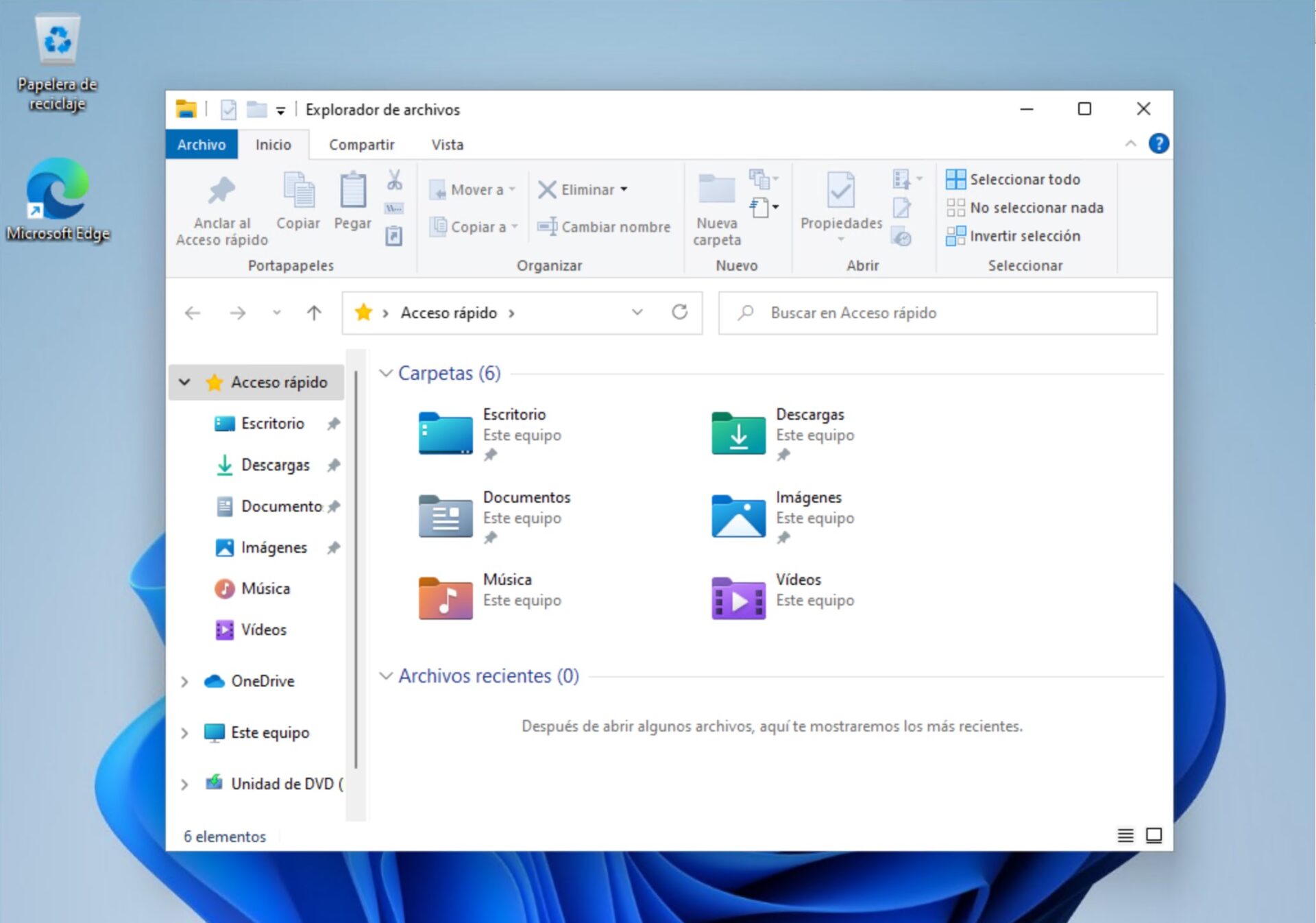Viewport: 1316px width, 923px height.
Task: Switch to large icons view at bottom right
Action: (1154, 836)
